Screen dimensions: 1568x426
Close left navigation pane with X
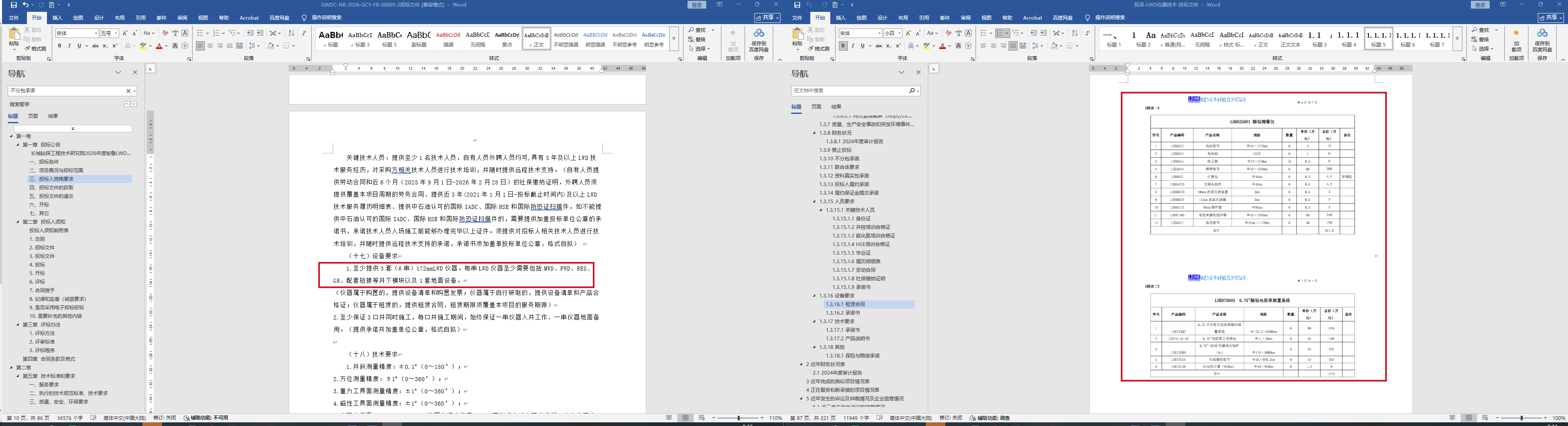135,72
